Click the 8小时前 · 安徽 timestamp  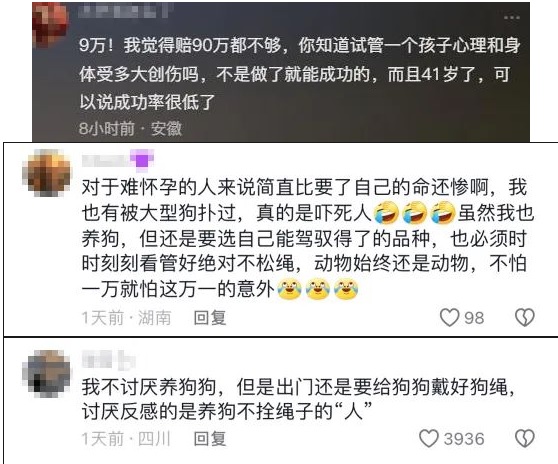click(130, 128)
